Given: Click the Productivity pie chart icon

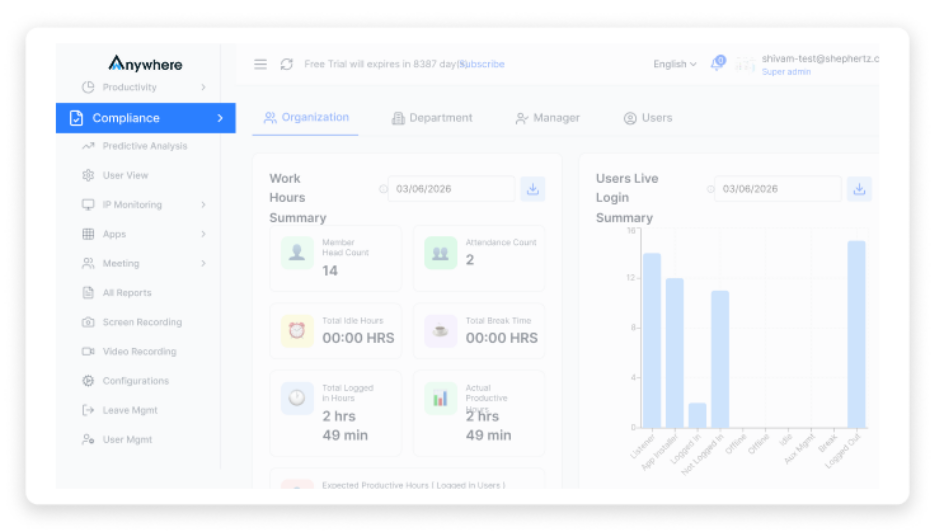Looking at the screenshot, I should pos(88,87).
